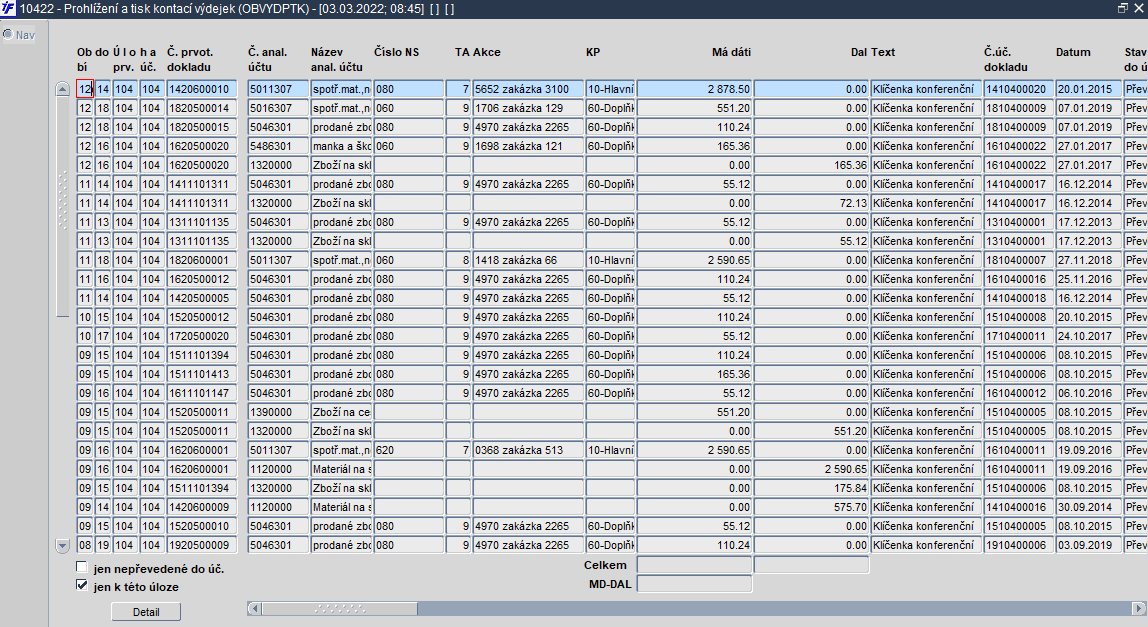The height and width of the screenshot is (627, 1148).
Task: Click the amount 2 878.50 in first row
Action: coord(694,89)
